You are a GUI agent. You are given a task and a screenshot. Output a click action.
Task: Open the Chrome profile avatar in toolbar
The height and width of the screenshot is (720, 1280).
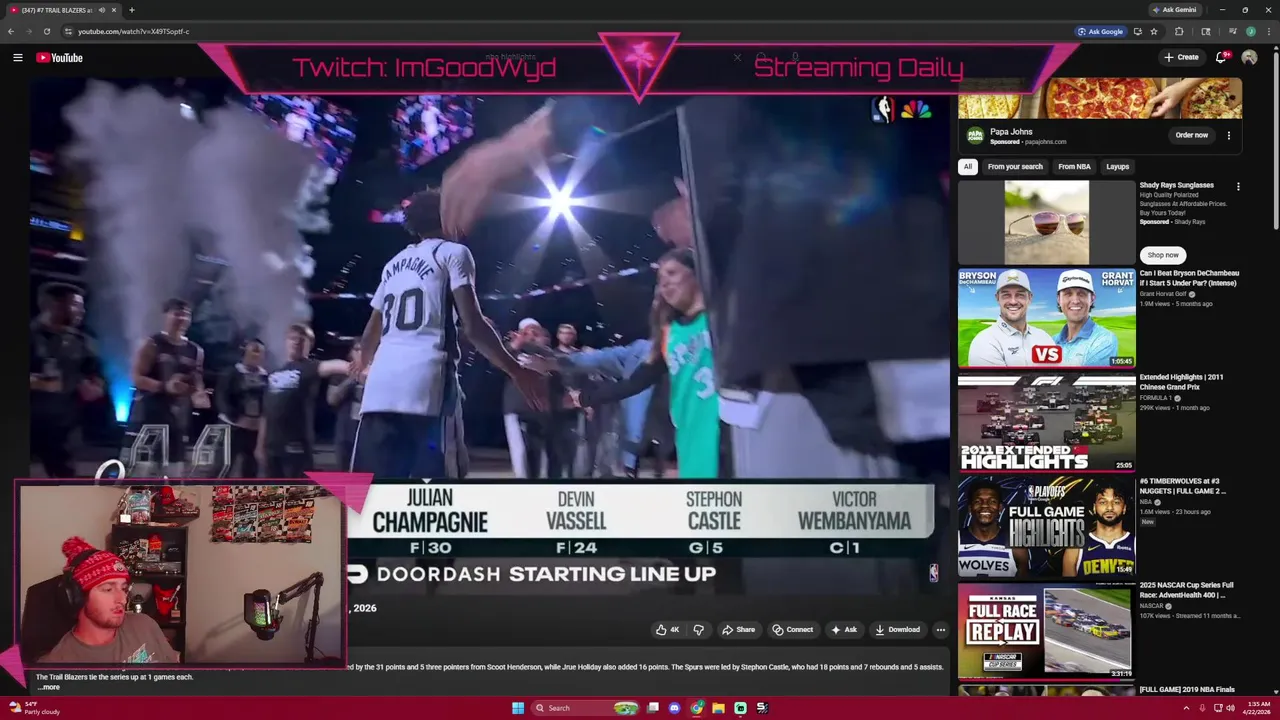[1250, 31]
